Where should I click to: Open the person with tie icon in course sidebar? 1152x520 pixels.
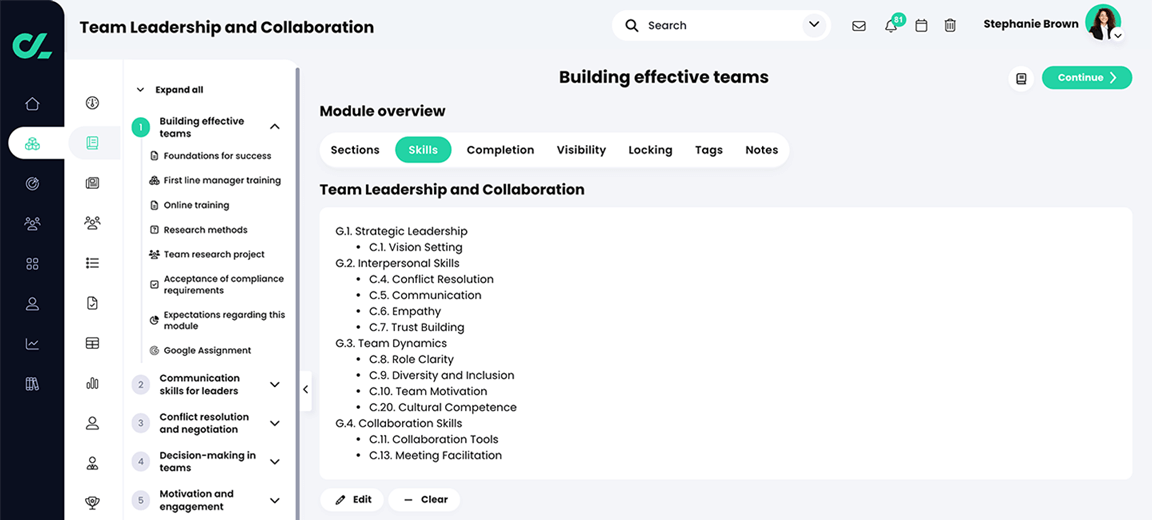click(92, 463)
